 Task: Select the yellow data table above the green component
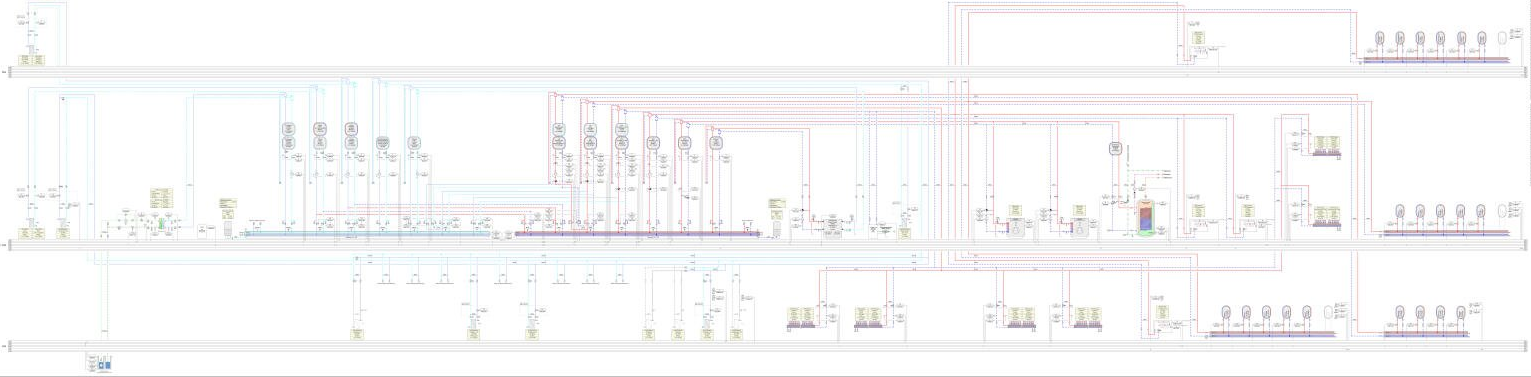160,197
